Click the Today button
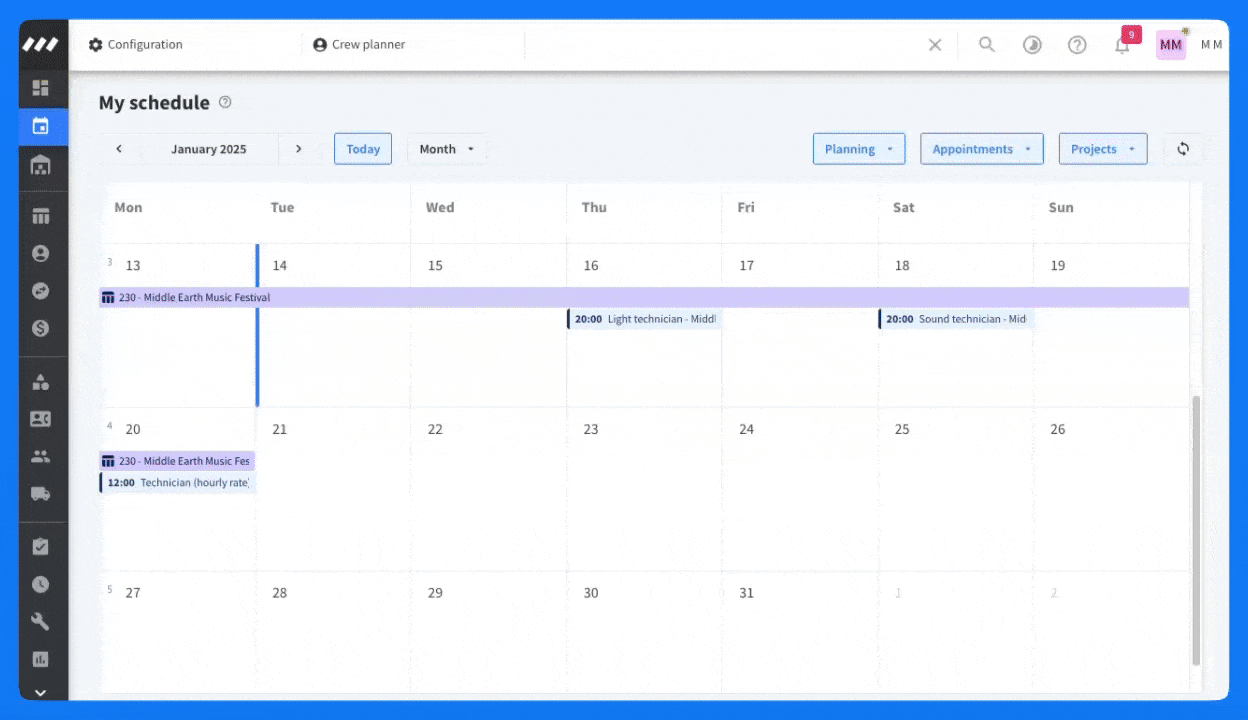The width and height of the screenshot is (1248, 720). (x=363, y=149)
